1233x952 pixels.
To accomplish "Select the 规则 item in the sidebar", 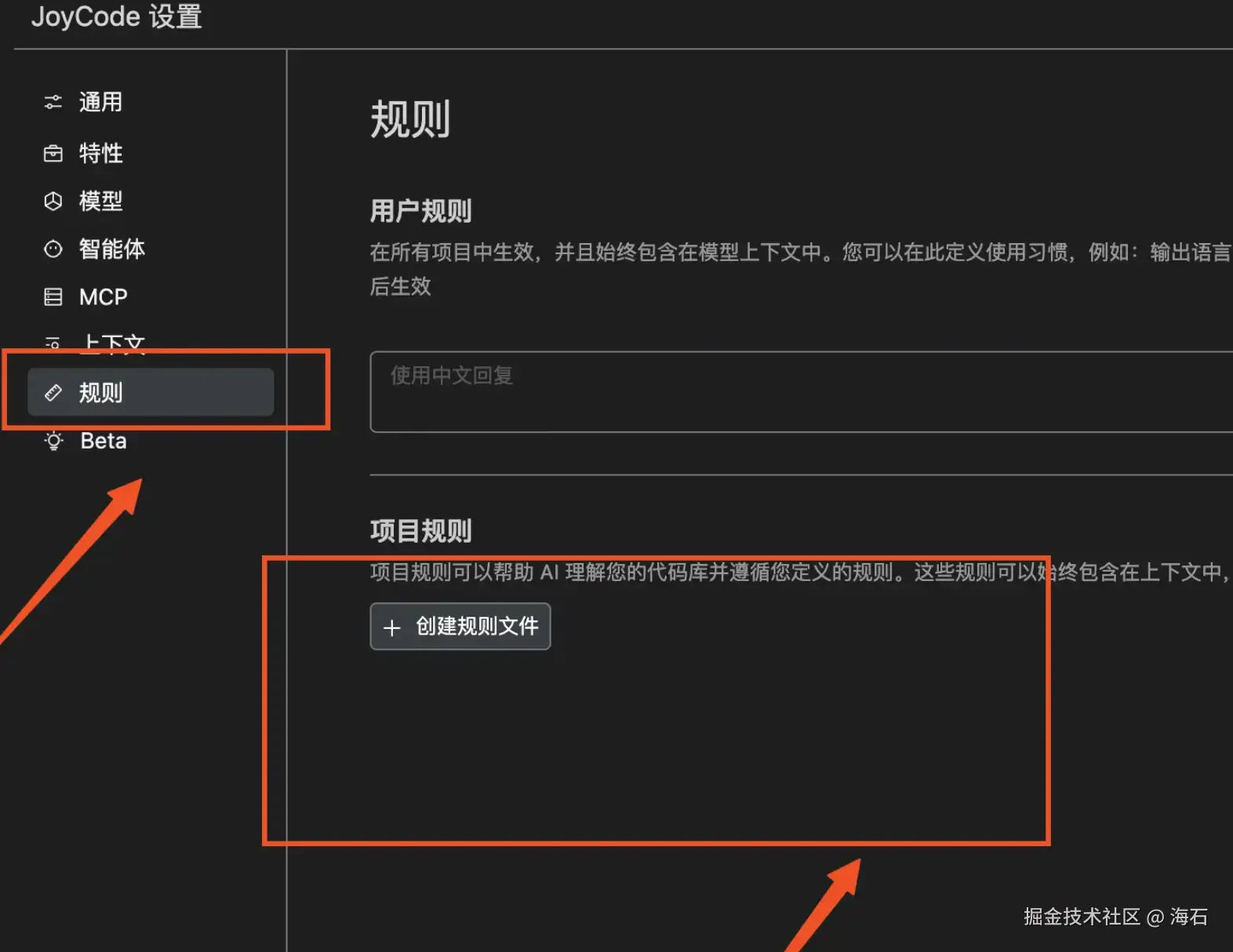I will (x=151, y=392).
